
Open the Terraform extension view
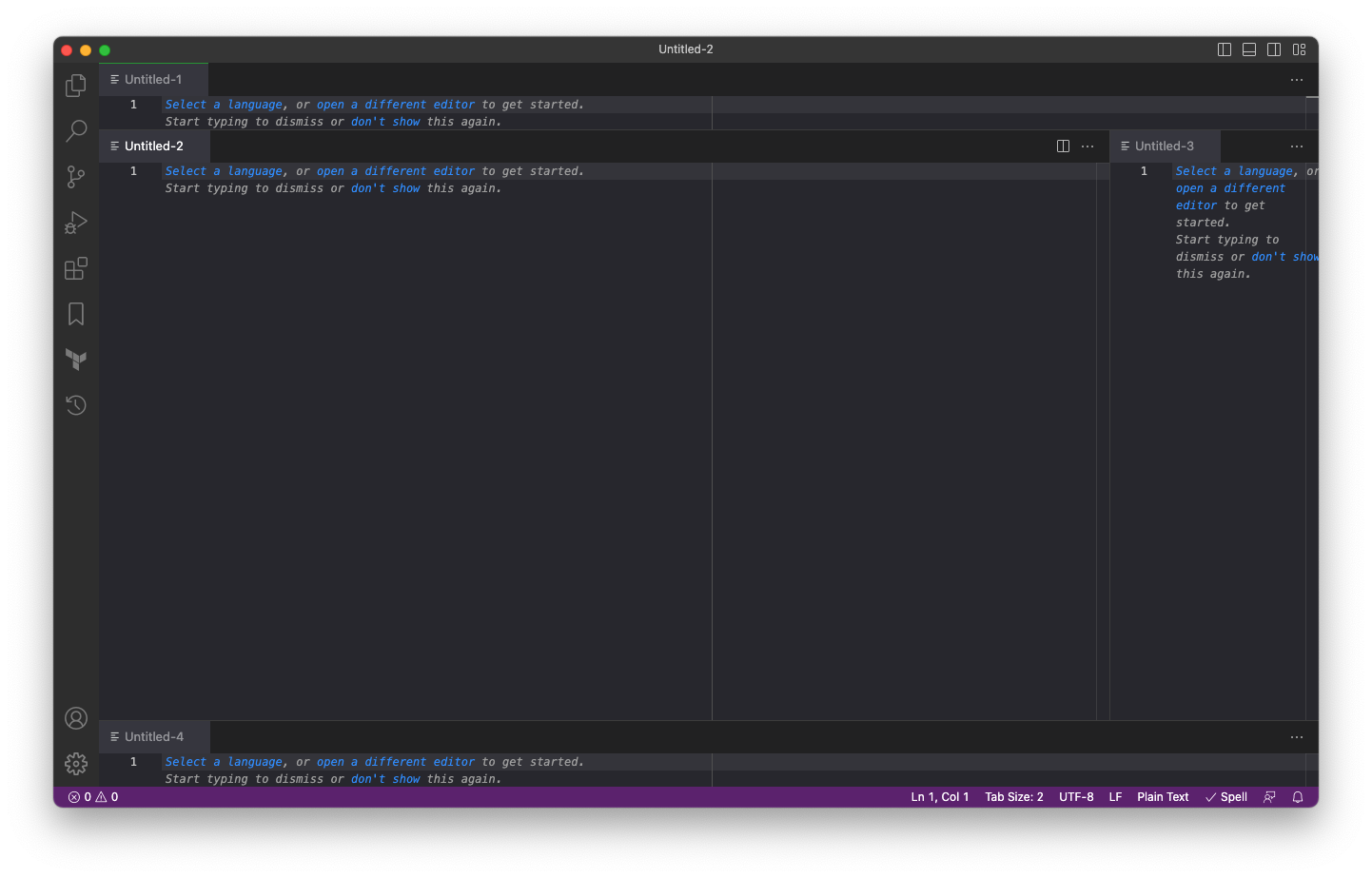click(x=75, y=360)
